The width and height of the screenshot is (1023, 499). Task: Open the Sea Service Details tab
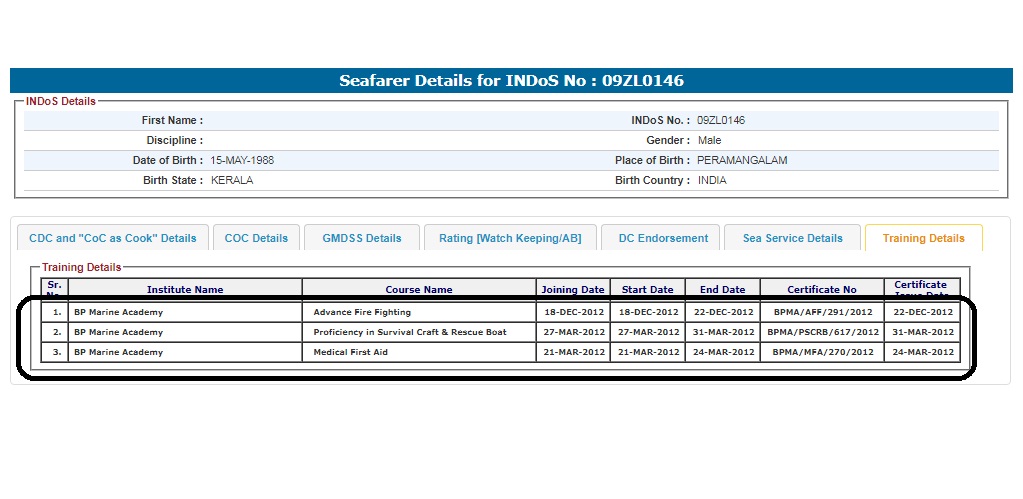(792, 238)
